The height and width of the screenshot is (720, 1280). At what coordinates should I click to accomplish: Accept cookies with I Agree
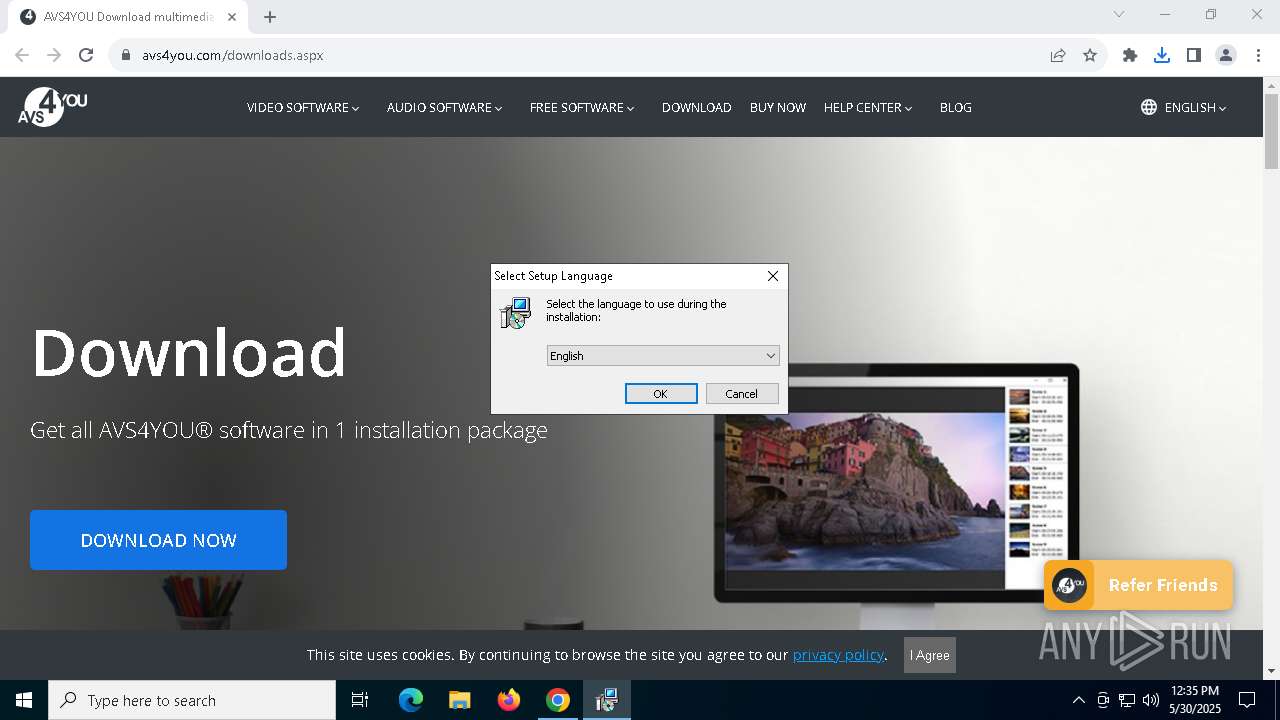coord(930,655)
